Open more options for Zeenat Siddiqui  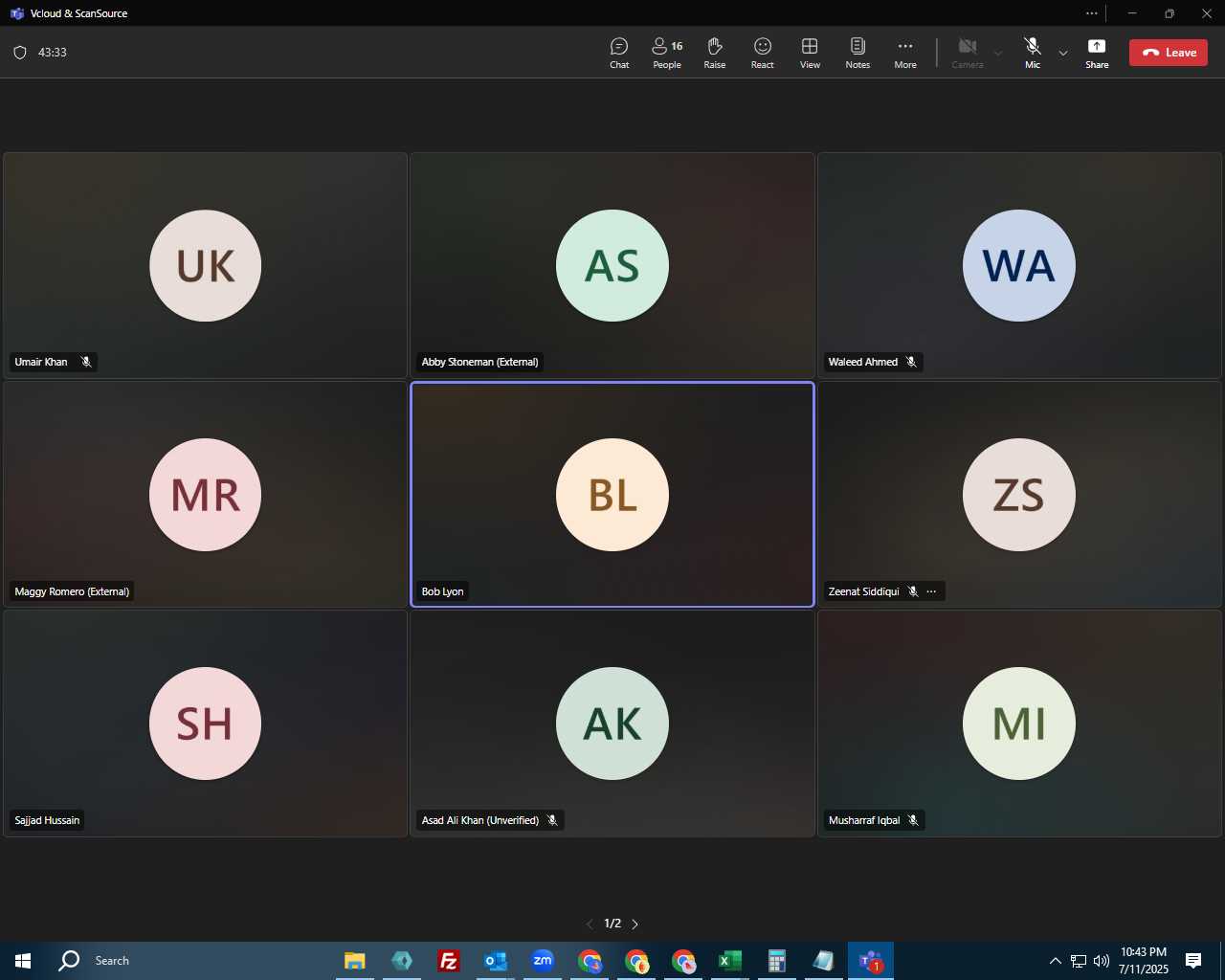click(x=931, y=591)
